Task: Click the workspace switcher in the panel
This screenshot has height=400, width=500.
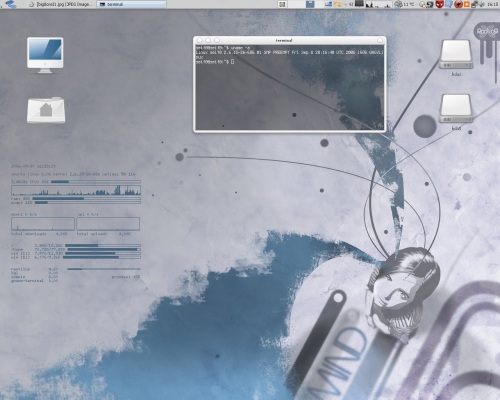Action: (283, 4)
